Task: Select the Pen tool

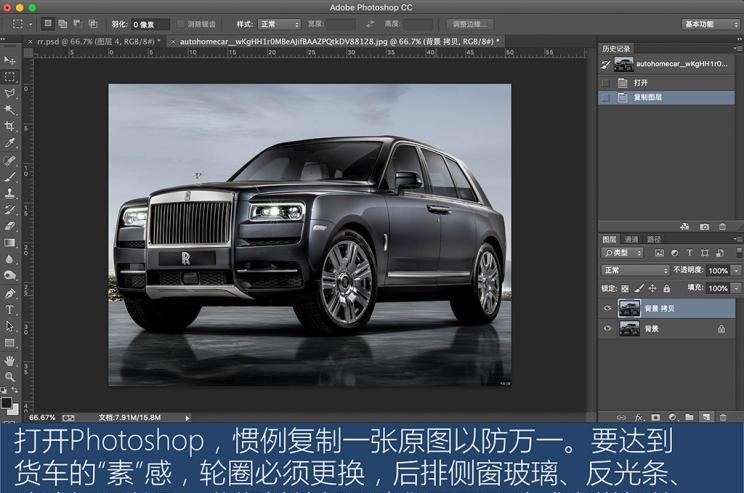Action: (x=9, y=294)
